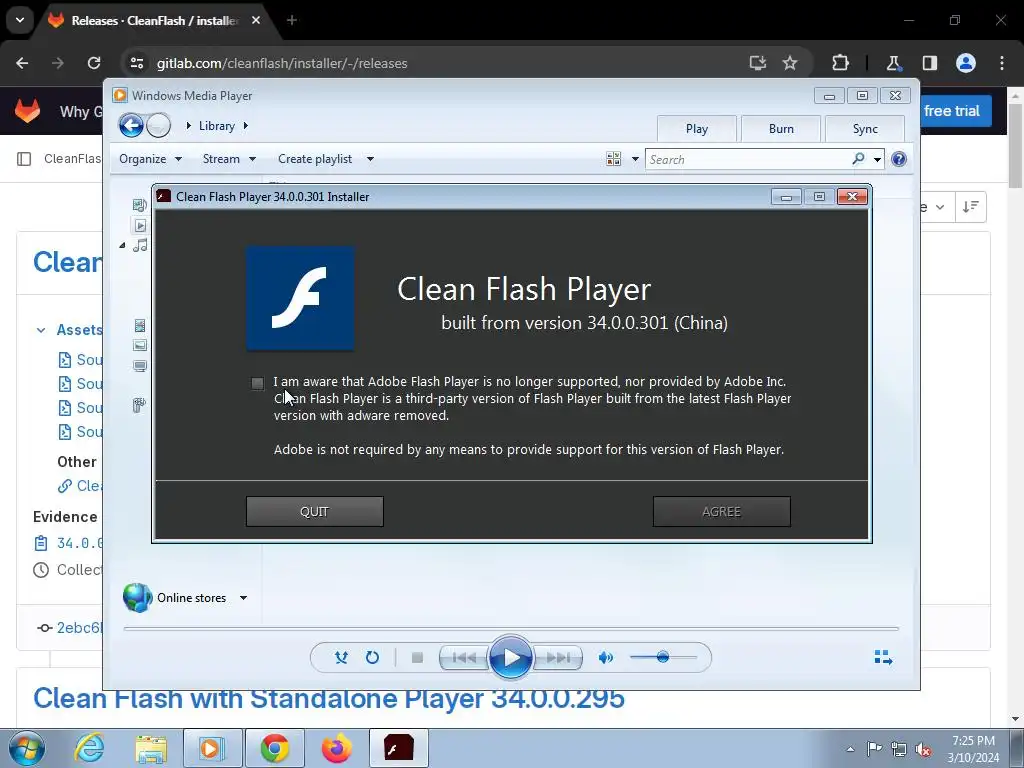
Task: Open Firefox from the taskbar
Action: tap(337, 748)
